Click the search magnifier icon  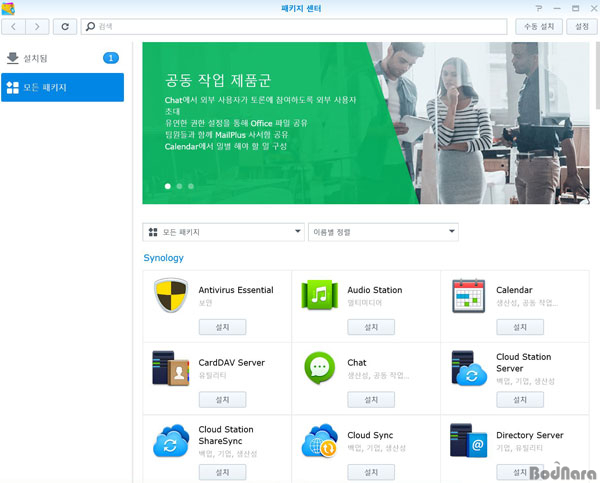click(90, 26)
